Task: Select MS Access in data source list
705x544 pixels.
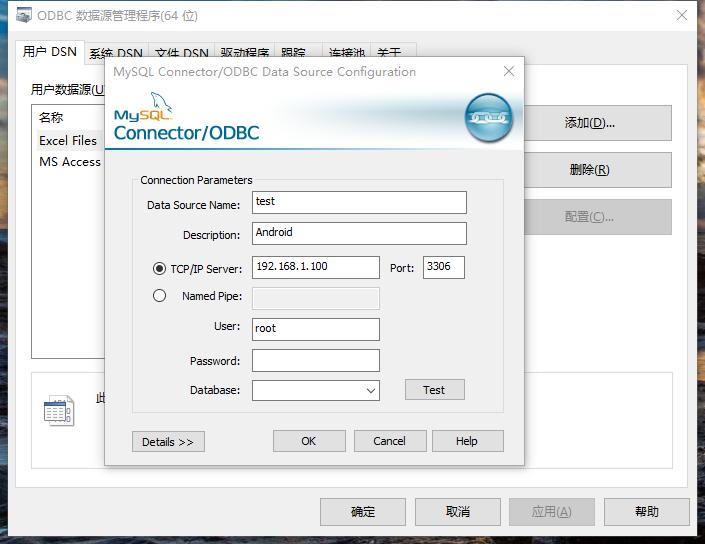Action: point(70,162)
